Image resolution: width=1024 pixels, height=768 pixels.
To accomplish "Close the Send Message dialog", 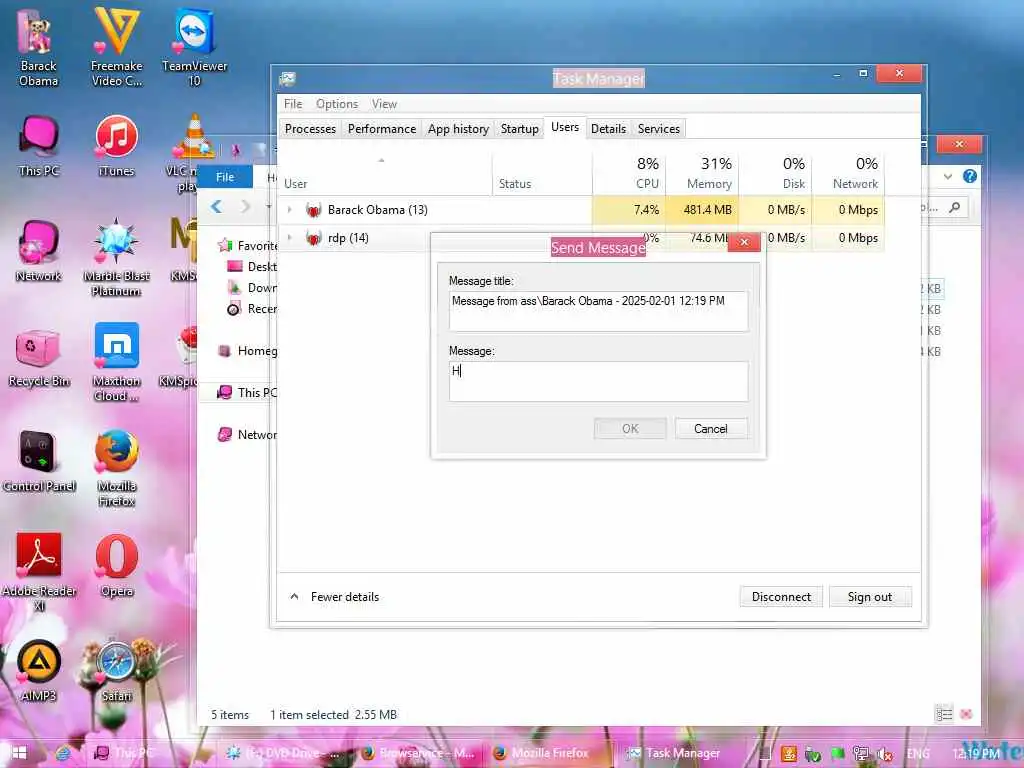I will click(744, 242).
